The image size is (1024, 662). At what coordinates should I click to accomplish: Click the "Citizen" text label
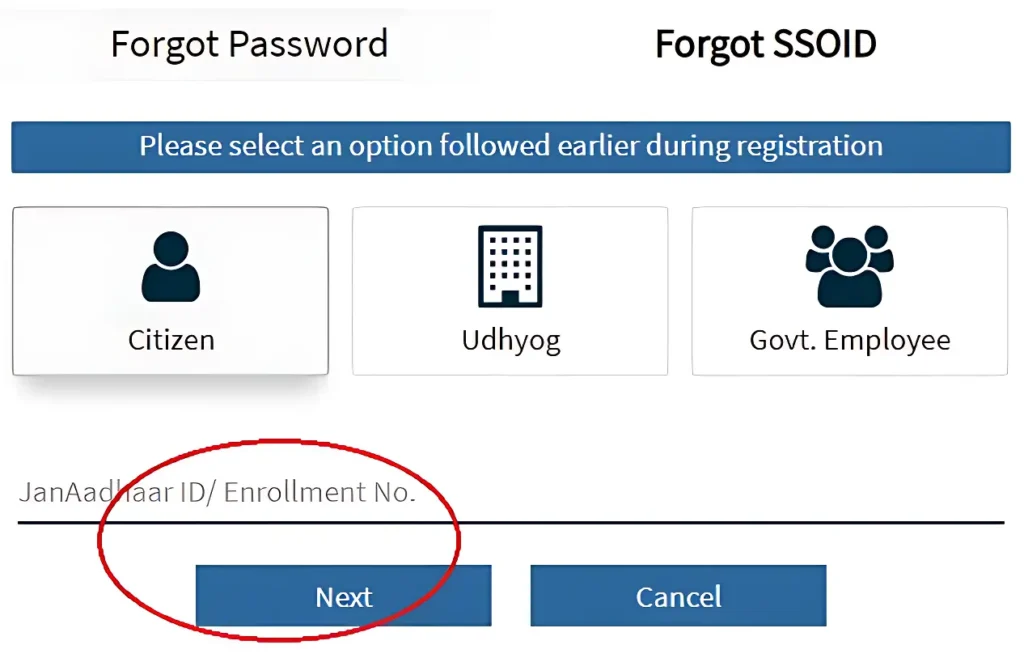[171, 340]
